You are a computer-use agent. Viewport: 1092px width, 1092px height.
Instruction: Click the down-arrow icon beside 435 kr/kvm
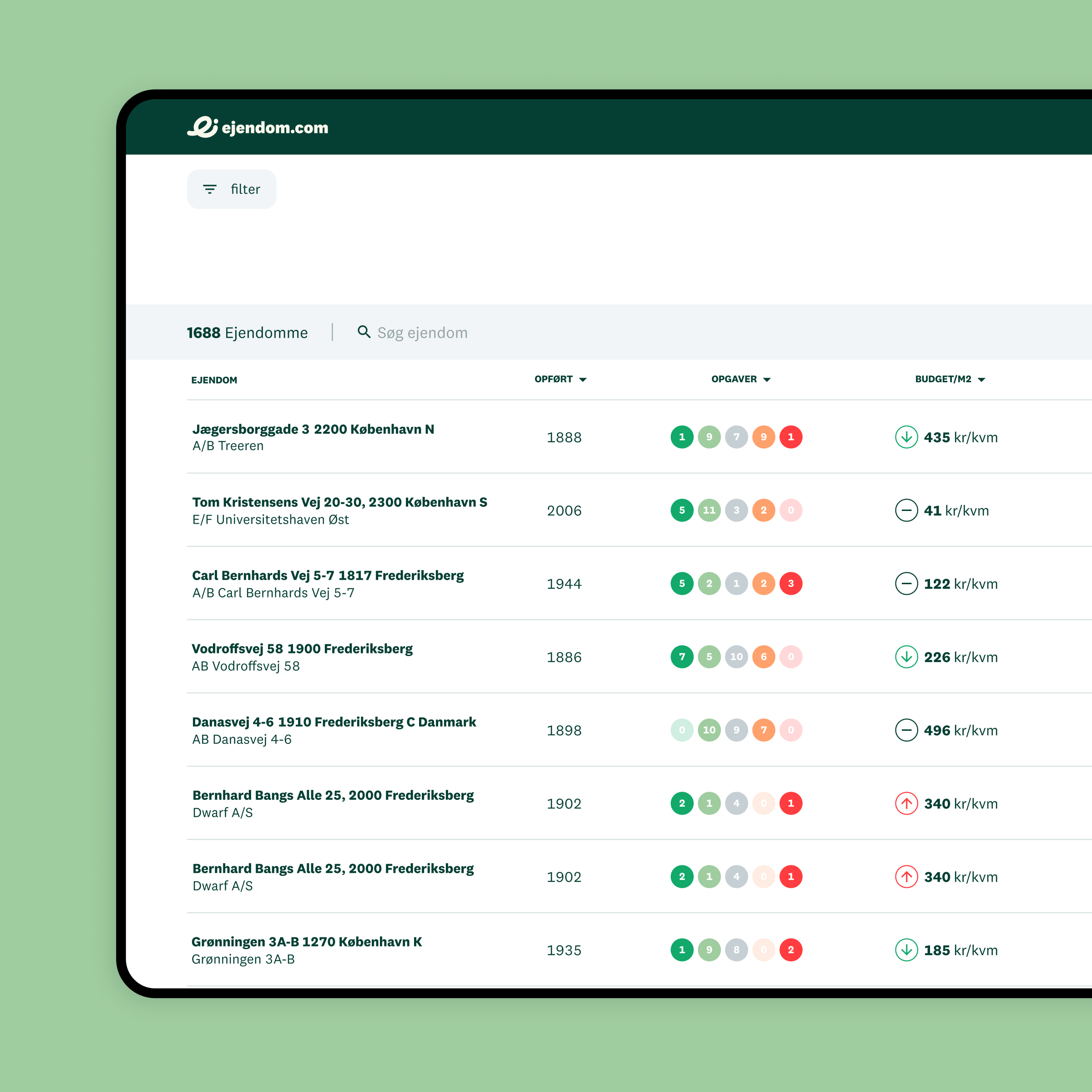(907, 437)
